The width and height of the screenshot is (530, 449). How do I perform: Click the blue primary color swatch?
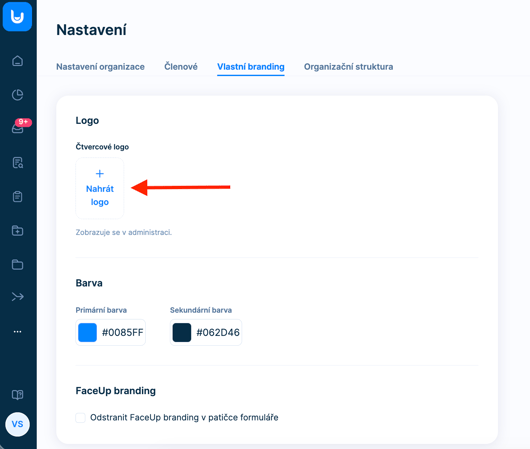click(88, 332)
